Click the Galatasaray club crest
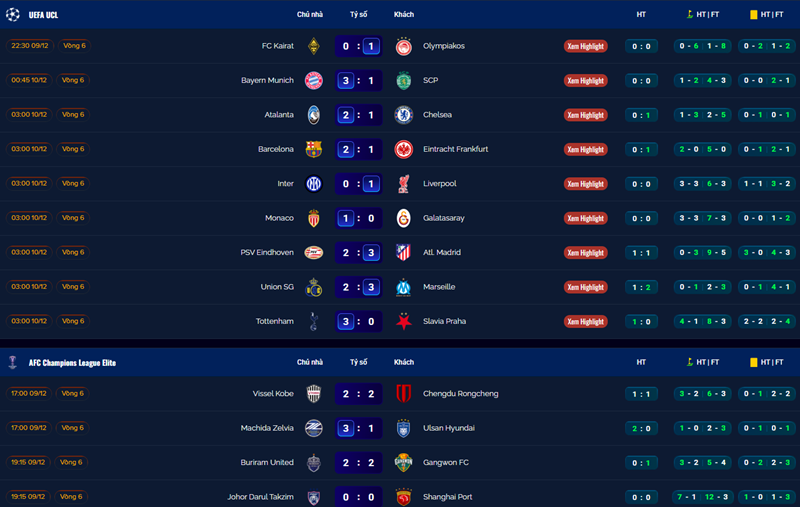Image resolution: width=800 pixels, height=507 pixels. (403, 218)
